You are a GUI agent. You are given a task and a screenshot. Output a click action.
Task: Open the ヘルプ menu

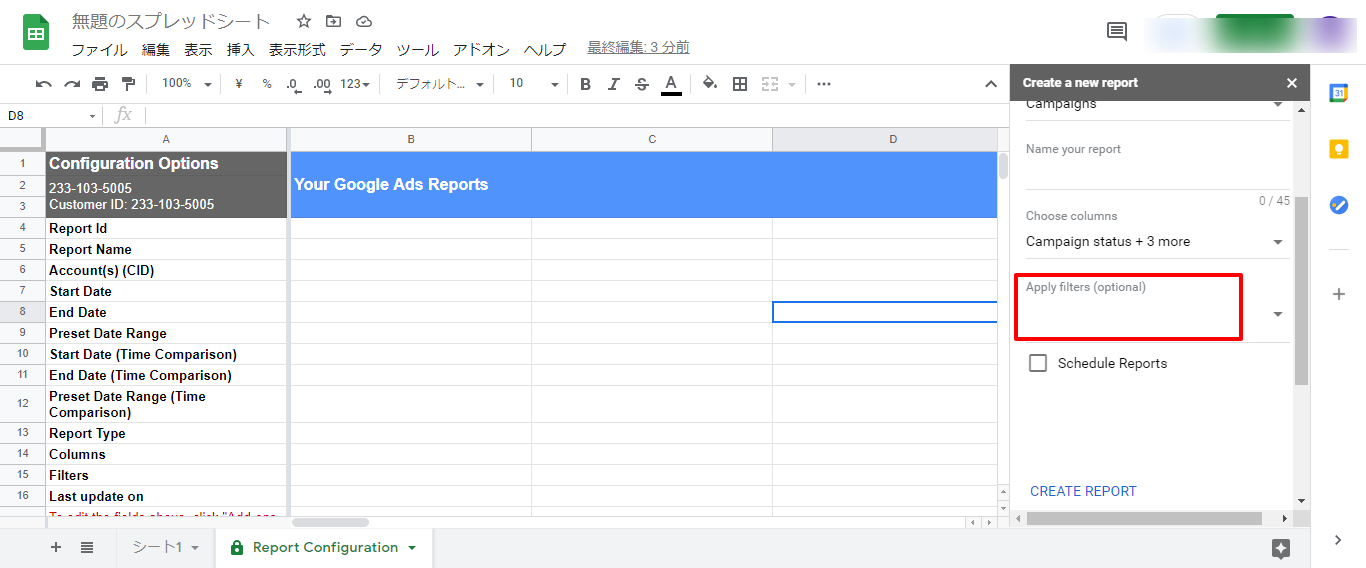(545, 49)
